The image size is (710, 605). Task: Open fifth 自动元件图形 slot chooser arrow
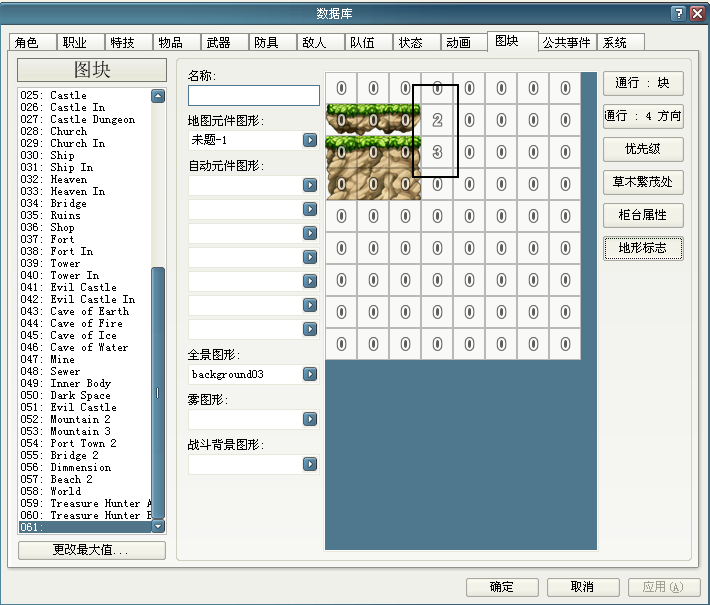point(310,281)
